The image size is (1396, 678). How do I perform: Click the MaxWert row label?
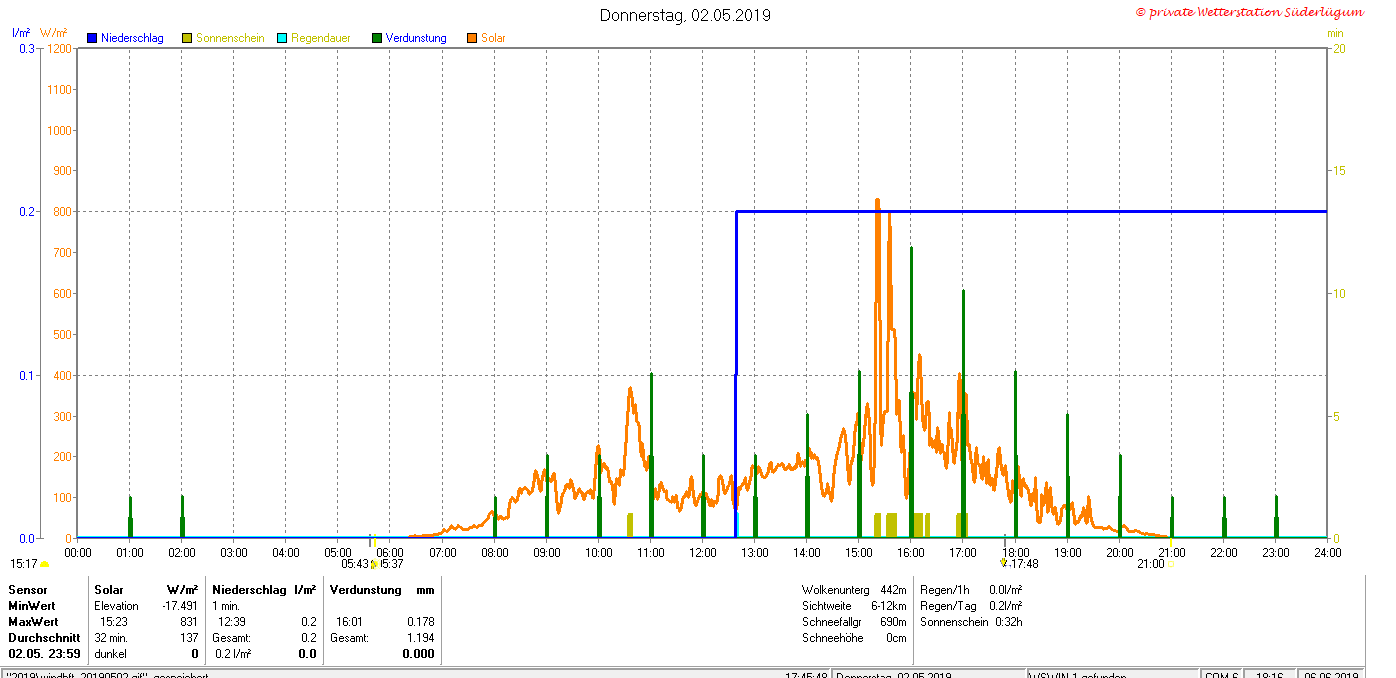33,622
